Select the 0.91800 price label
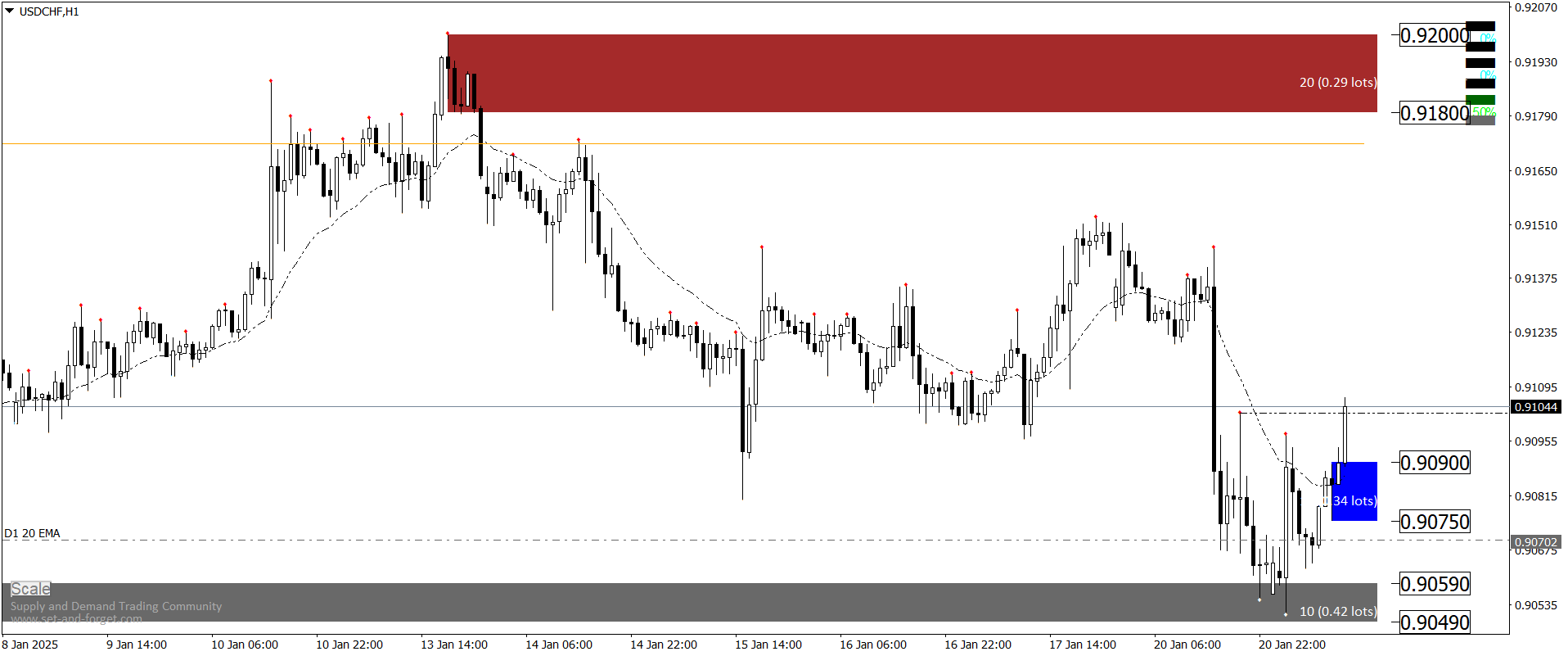 (x=1435, y=113)
